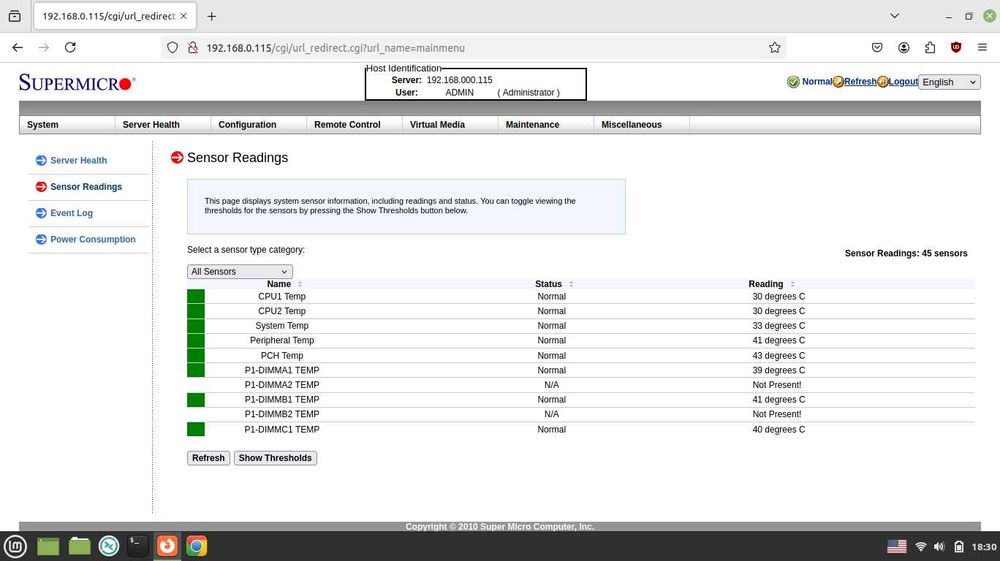This screenshot has height=561, width=1000.
Task: Click the green status square for P1-DIMMB1 TEMP
Action: [x=196, y=399]
